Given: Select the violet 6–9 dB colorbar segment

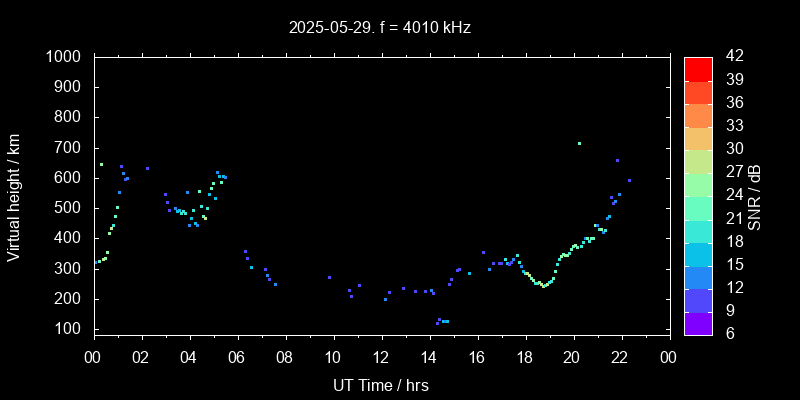Looking at the screenshot, I should click(698, 323).
